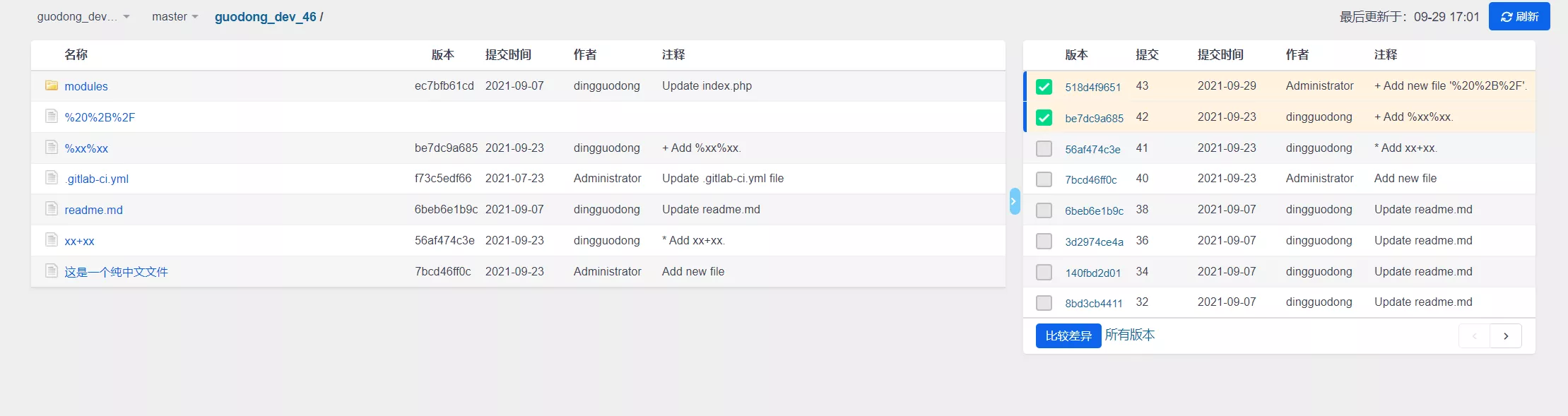Click 提交时间 header in file table
The height and width of the screenshot is (416, 1568).
coord(508,54)
